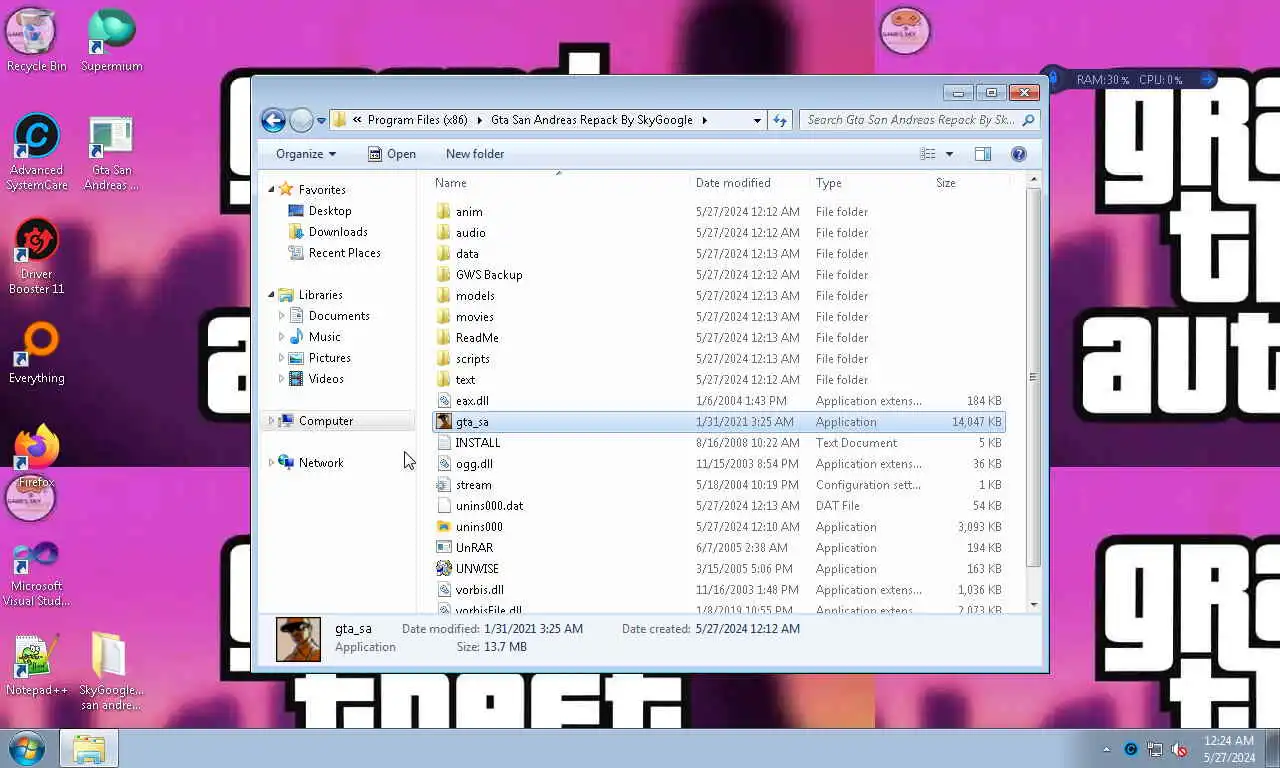Open Advanced SystemCare desktop shortcut

coord(36,152)
